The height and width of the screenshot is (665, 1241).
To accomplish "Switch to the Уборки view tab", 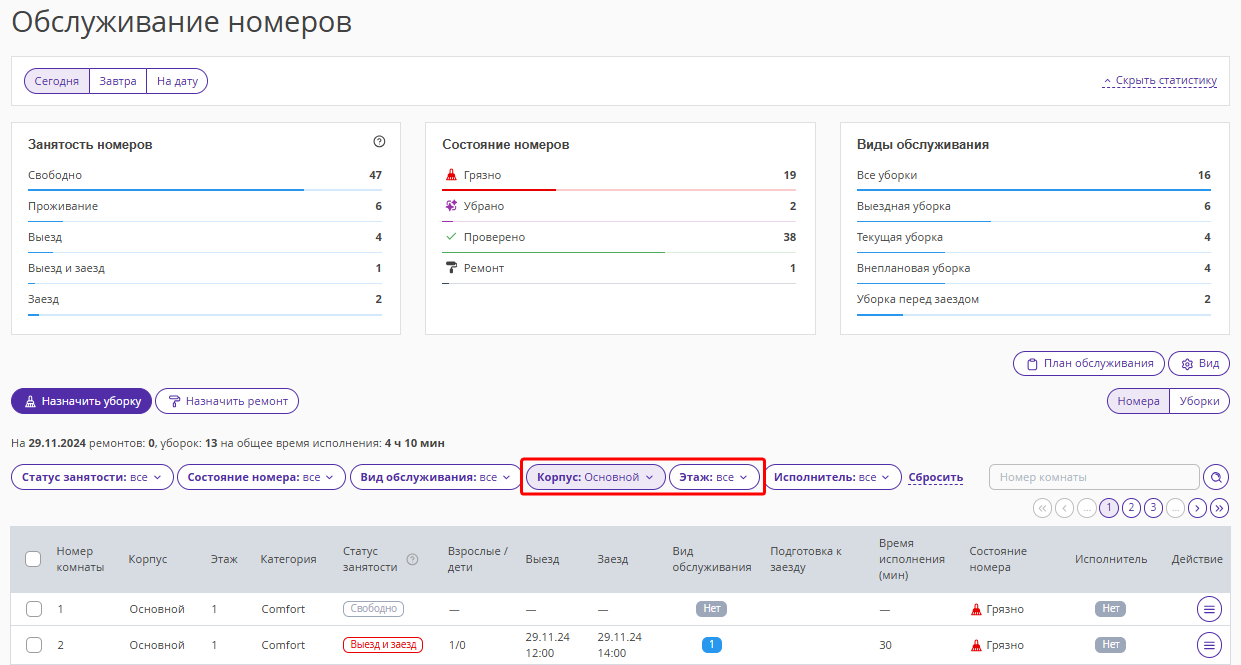I will 1199,401.
